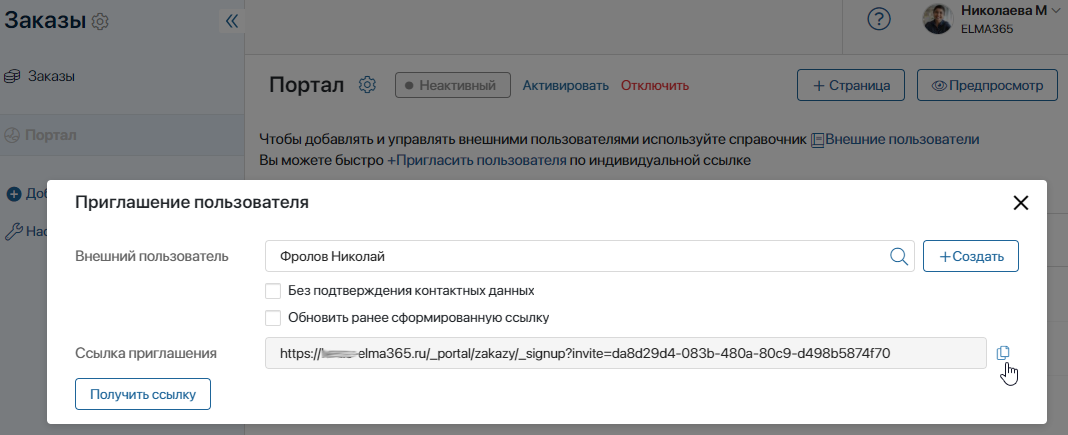The height and width of the screenshot is (435, 1068).
Task: Click the +Создать button
Action: tap(971, 257)
